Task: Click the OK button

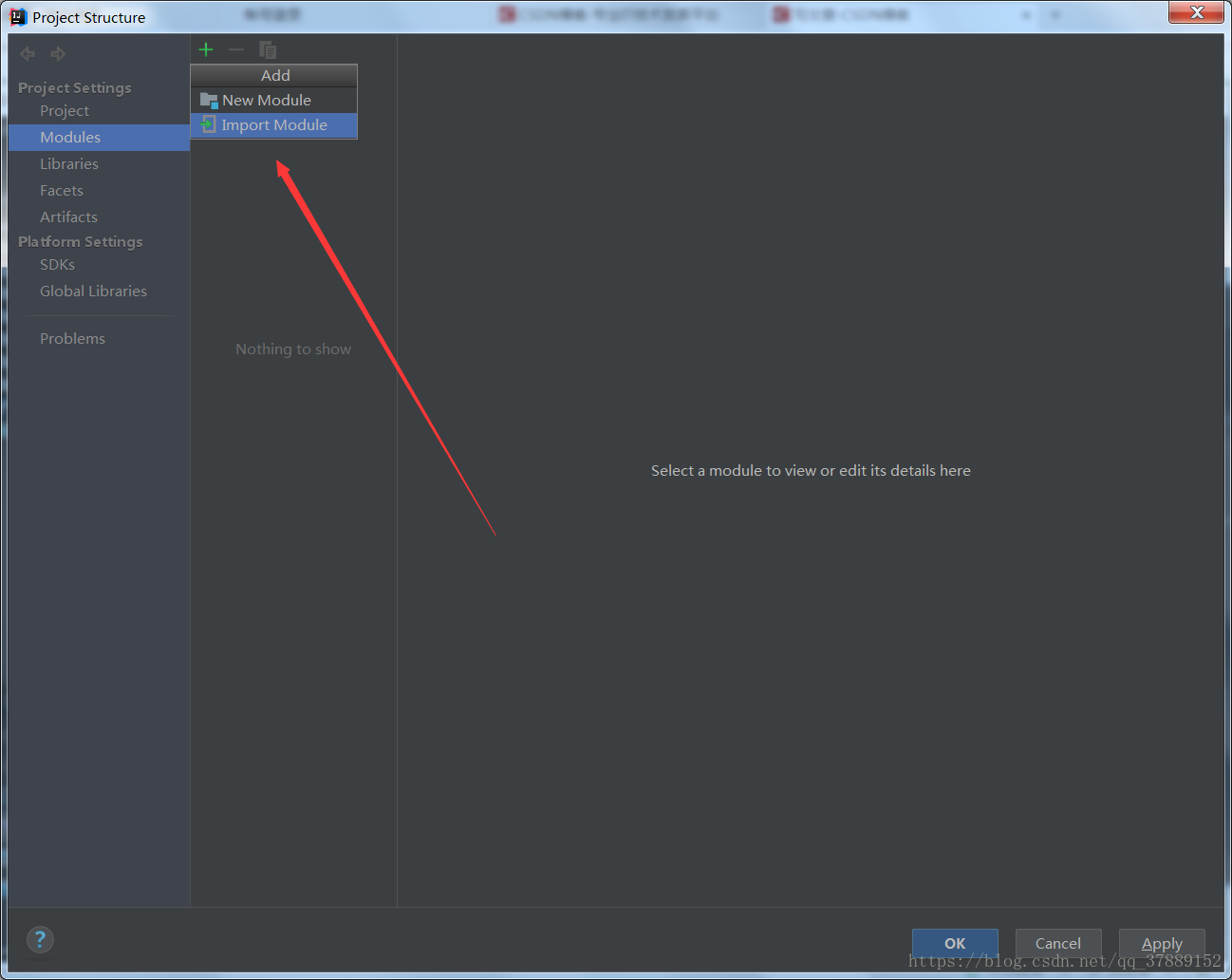Action: 955,943
